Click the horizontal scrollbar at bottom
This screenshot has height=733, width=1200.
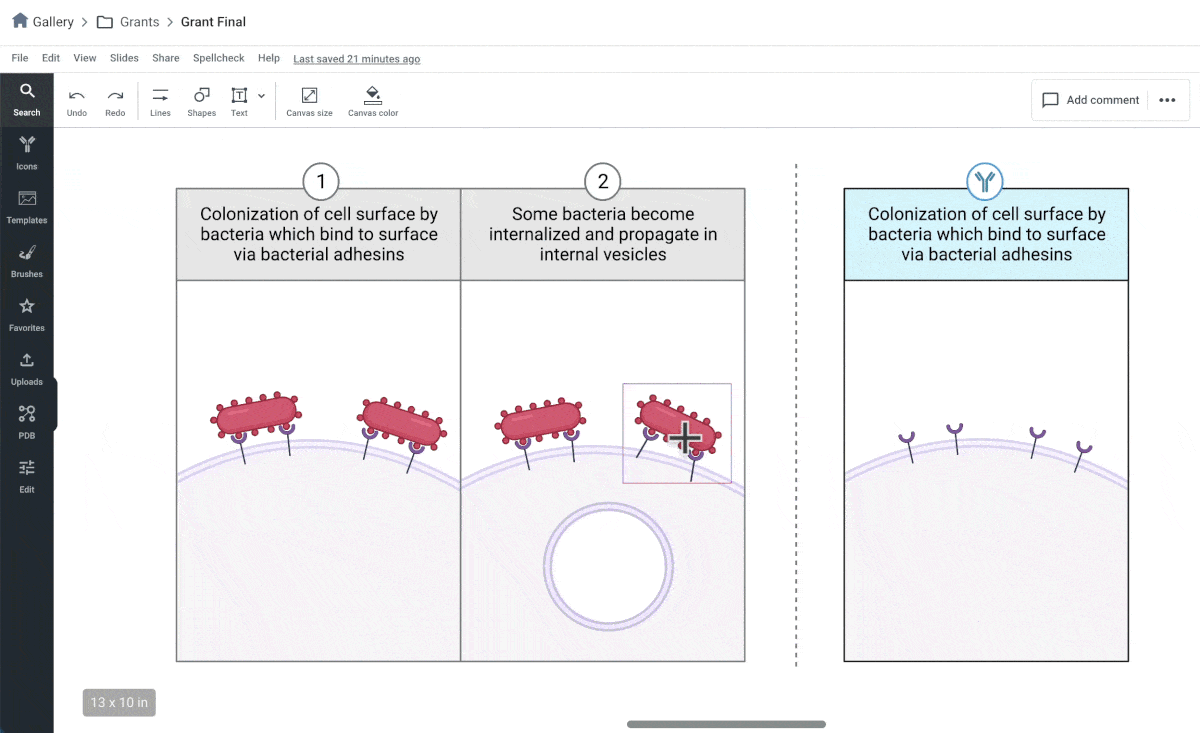point(726,724)
